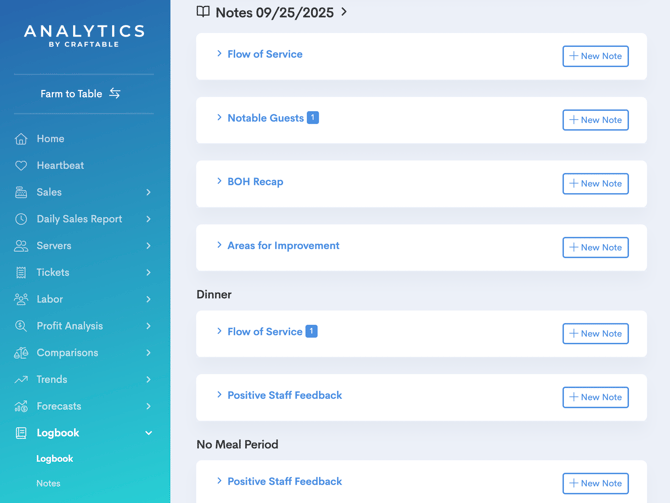This screenshot has height=503, width=670.
Task: Click the Heartbeat heart icon
Action: (21, 166)
